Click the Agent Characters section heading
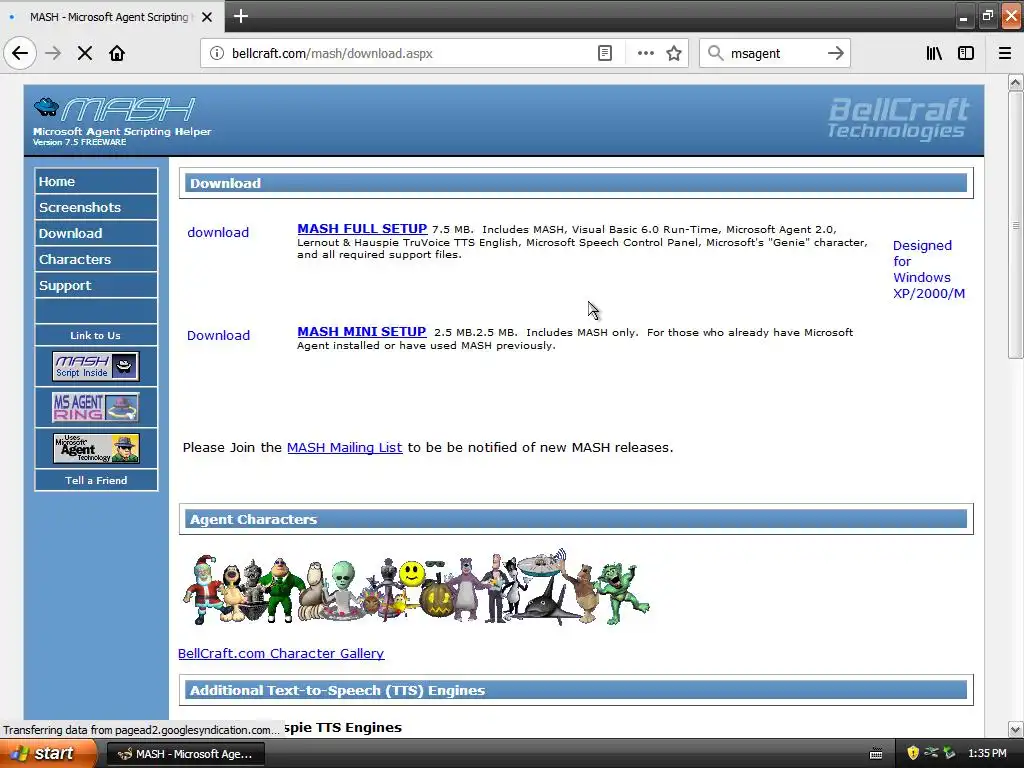1024x768 pixels. tap(253, 519)
